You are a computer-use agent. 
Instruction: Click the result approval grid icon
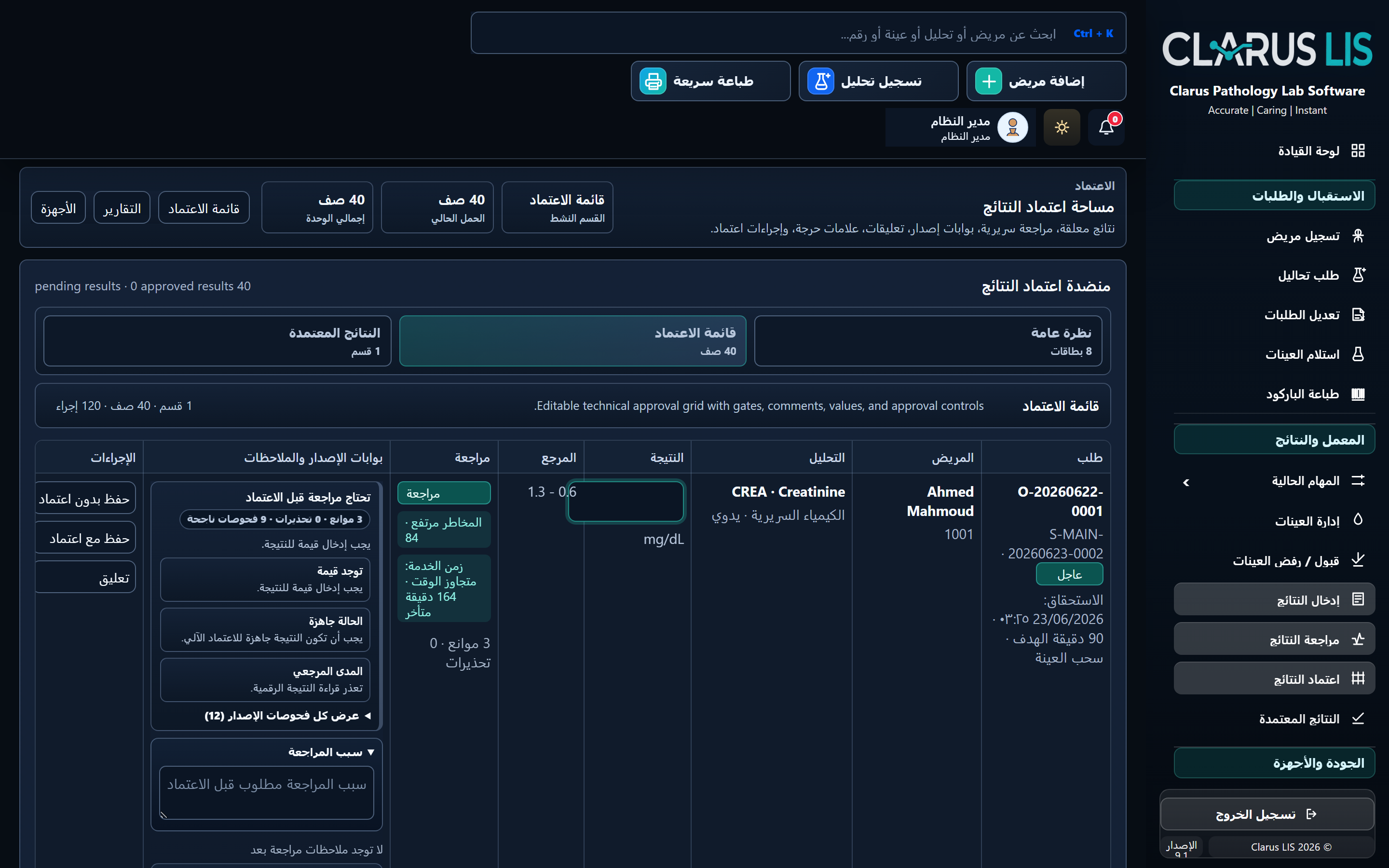coord(1358,679)
